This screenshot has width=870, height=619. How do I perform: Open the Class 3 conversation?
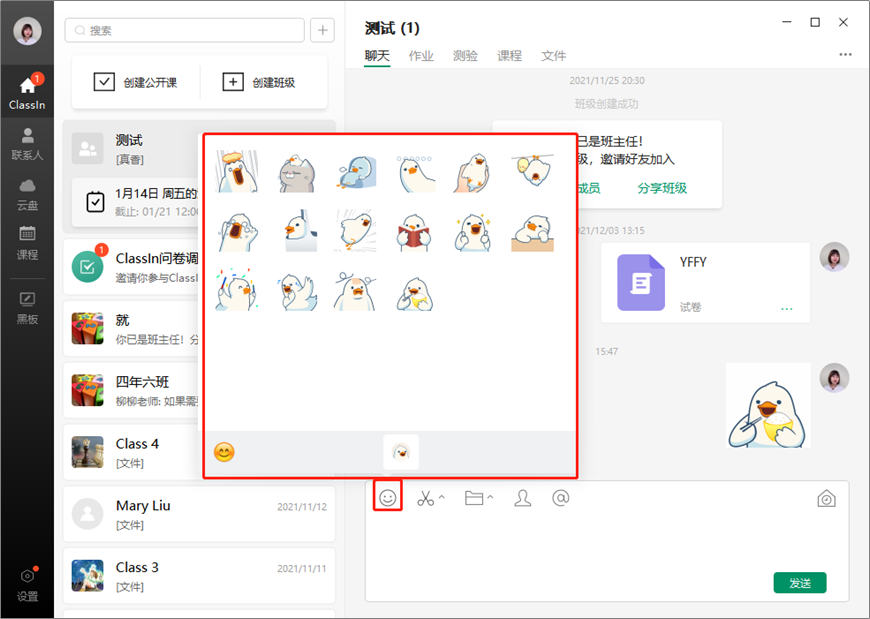pos(199,576)
